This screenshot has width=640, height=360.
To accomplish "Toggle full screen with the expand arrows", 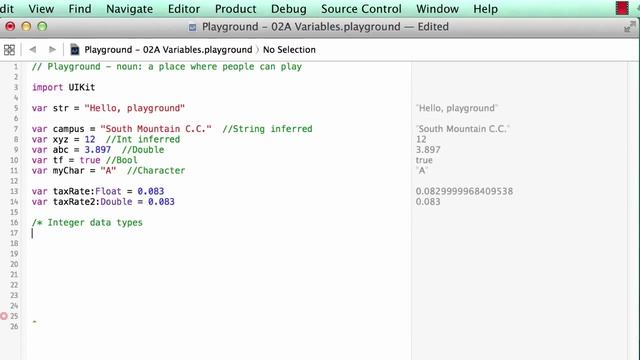I will 629,27.
